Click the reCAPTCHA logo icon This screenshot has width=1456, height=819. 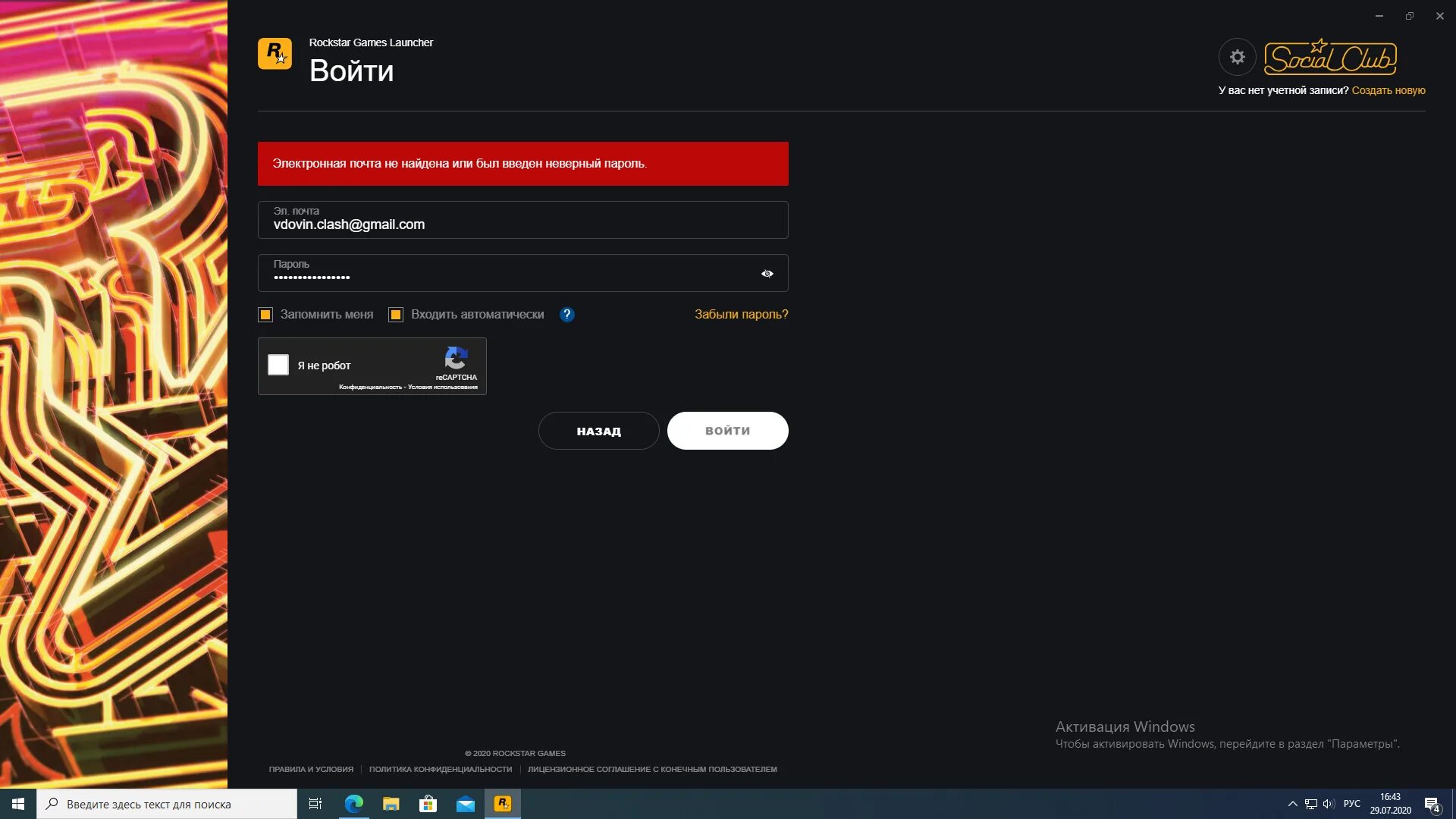coord(456,358)
